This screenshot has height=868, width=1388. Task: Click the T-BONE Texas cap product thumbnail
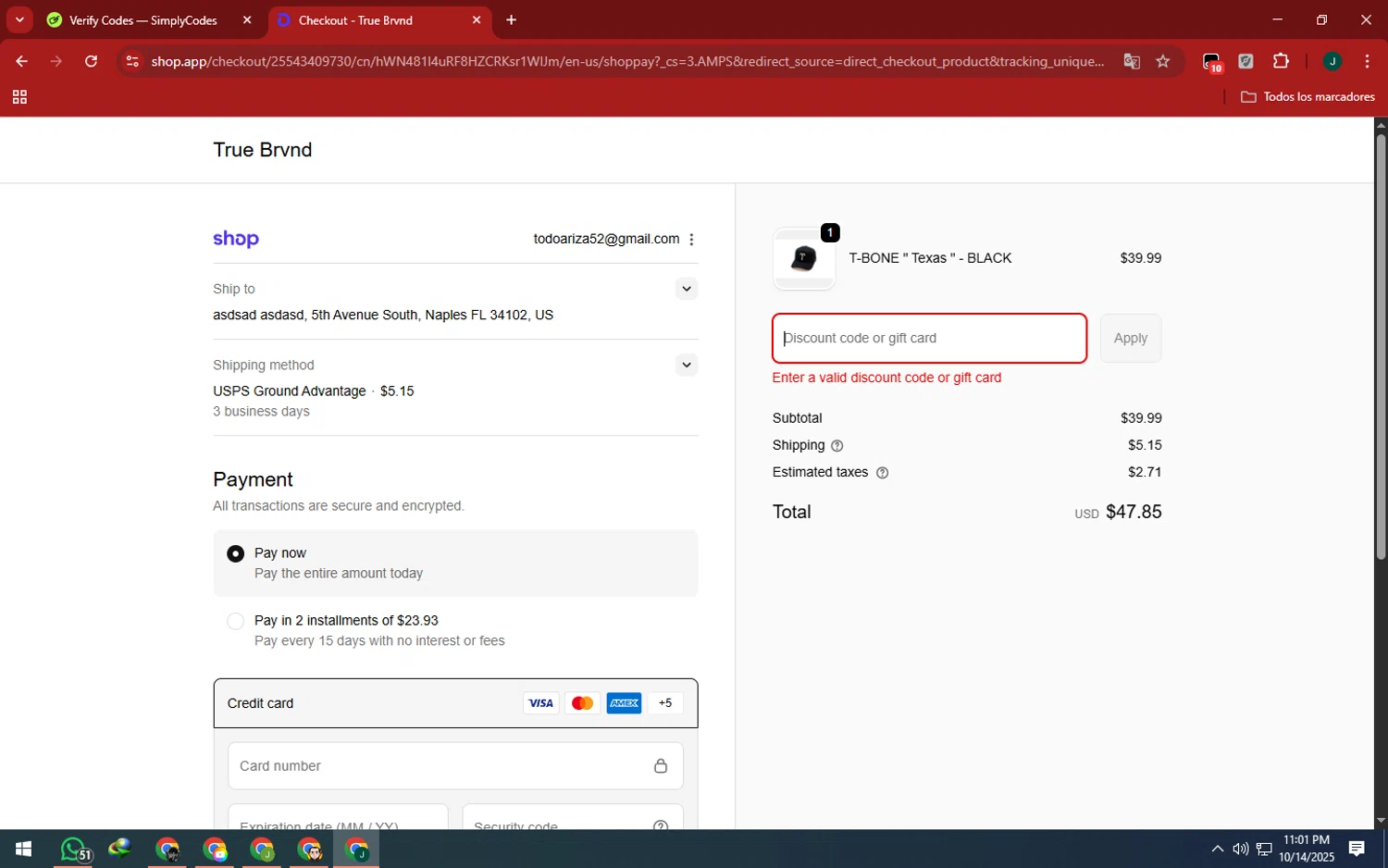[x=804, y=259]
